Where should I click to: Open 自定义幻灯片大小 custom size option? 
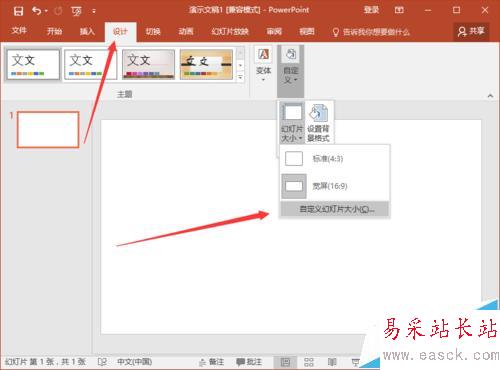click(x=335, y=209)
